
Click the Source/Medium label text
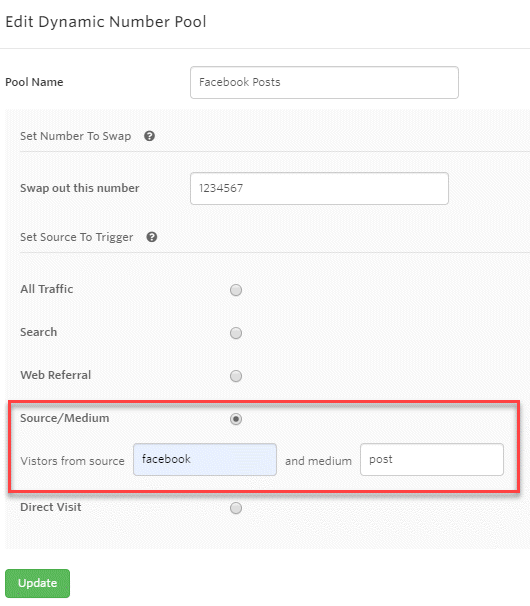pos(65,418)
